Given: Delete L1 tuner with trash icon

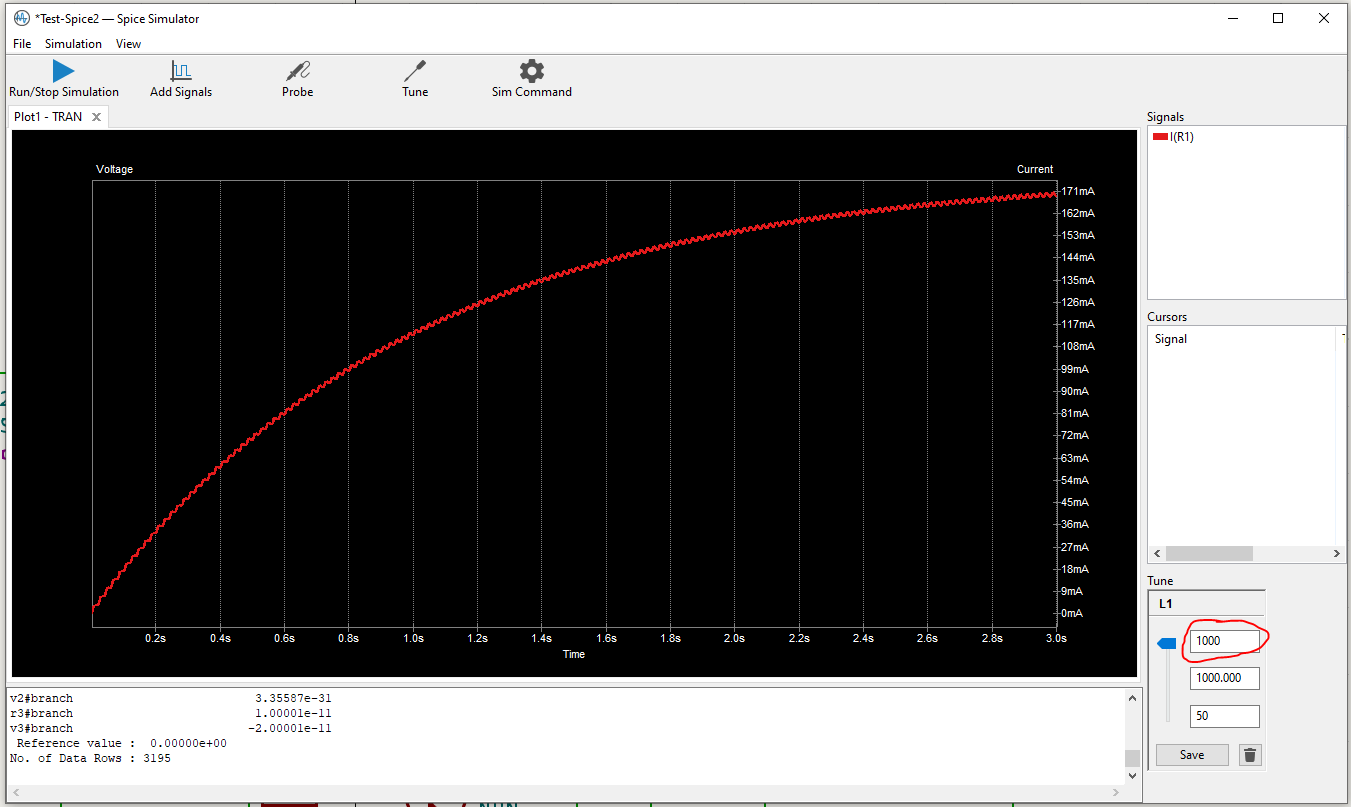Looking at the screenshot, I should 1250,755.
